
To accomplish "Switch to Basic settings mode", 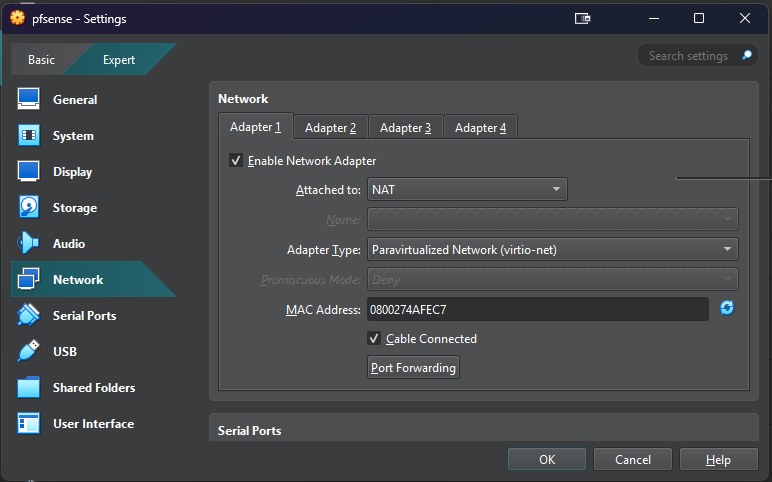I will tap(41, 60).
